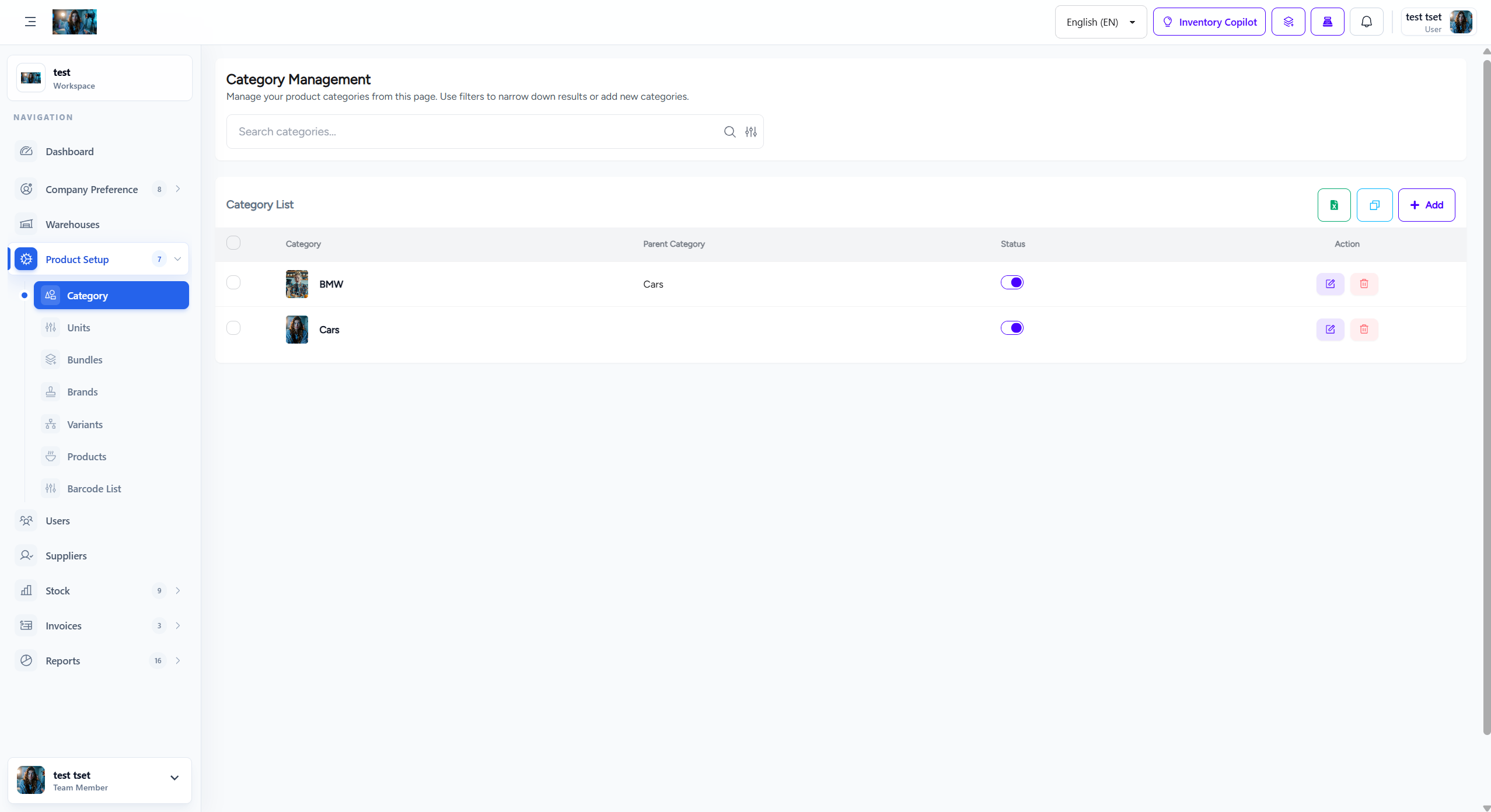Click the cash register icon button in header
This screenshot has height=812, width=1491.
(1328, 22)
